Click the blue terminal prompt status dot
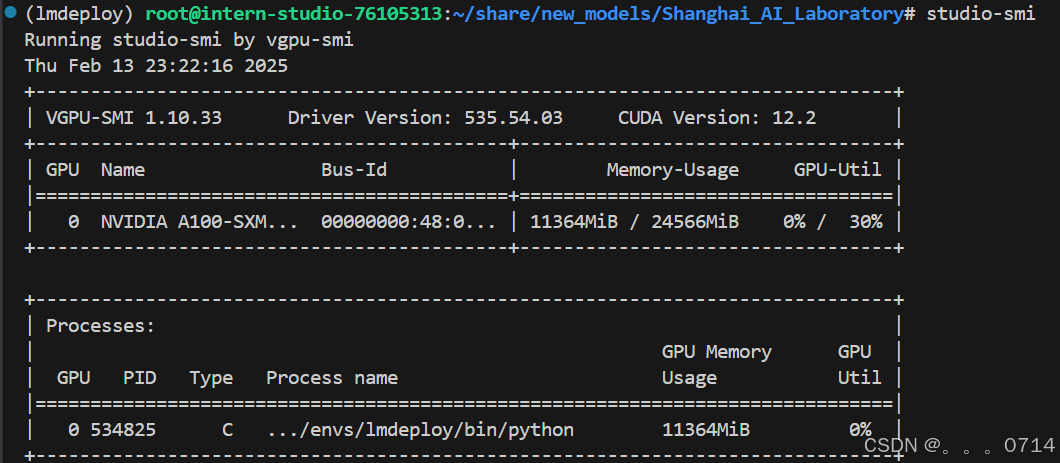Viewport: 1060px width, 463px height. pyautogui.click(x=9, y=13)
